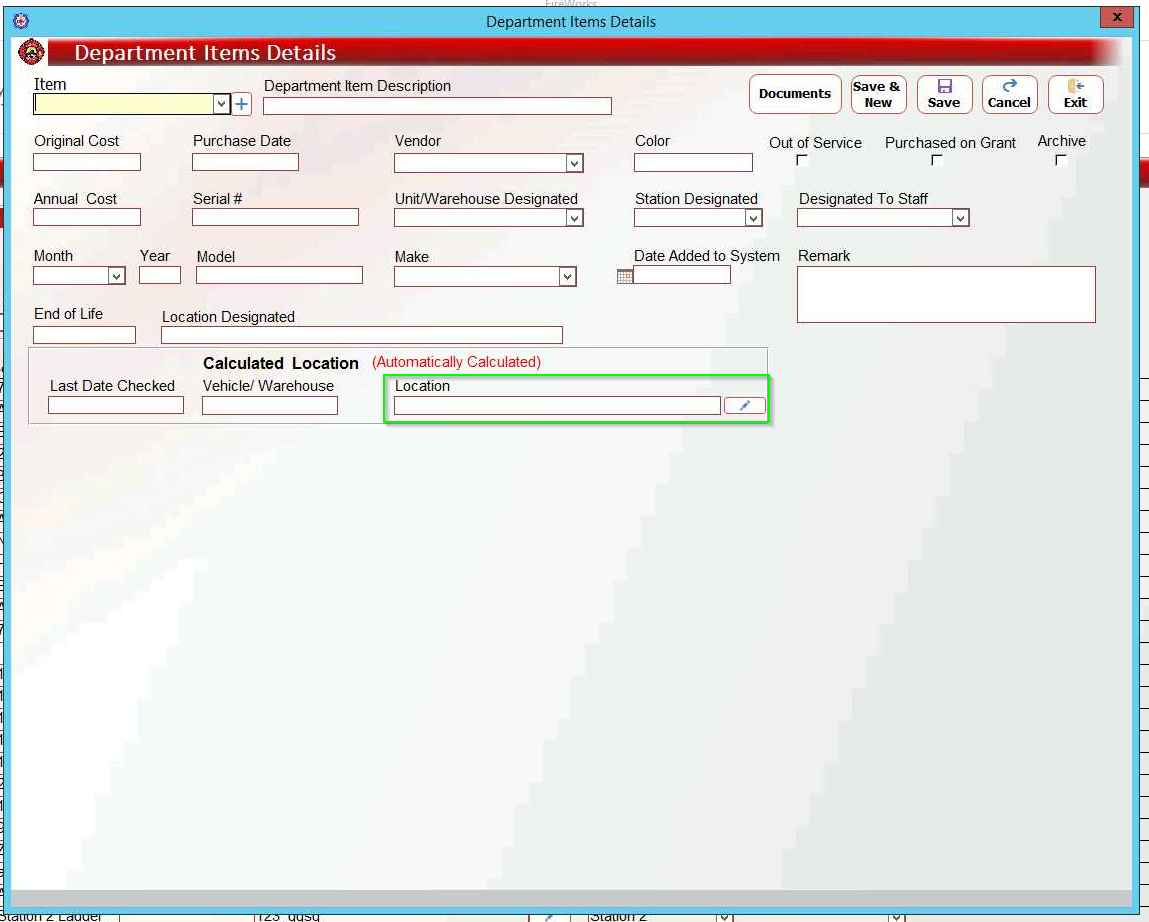Tick the Purchased on Grant checkbox

pos(937,160)
